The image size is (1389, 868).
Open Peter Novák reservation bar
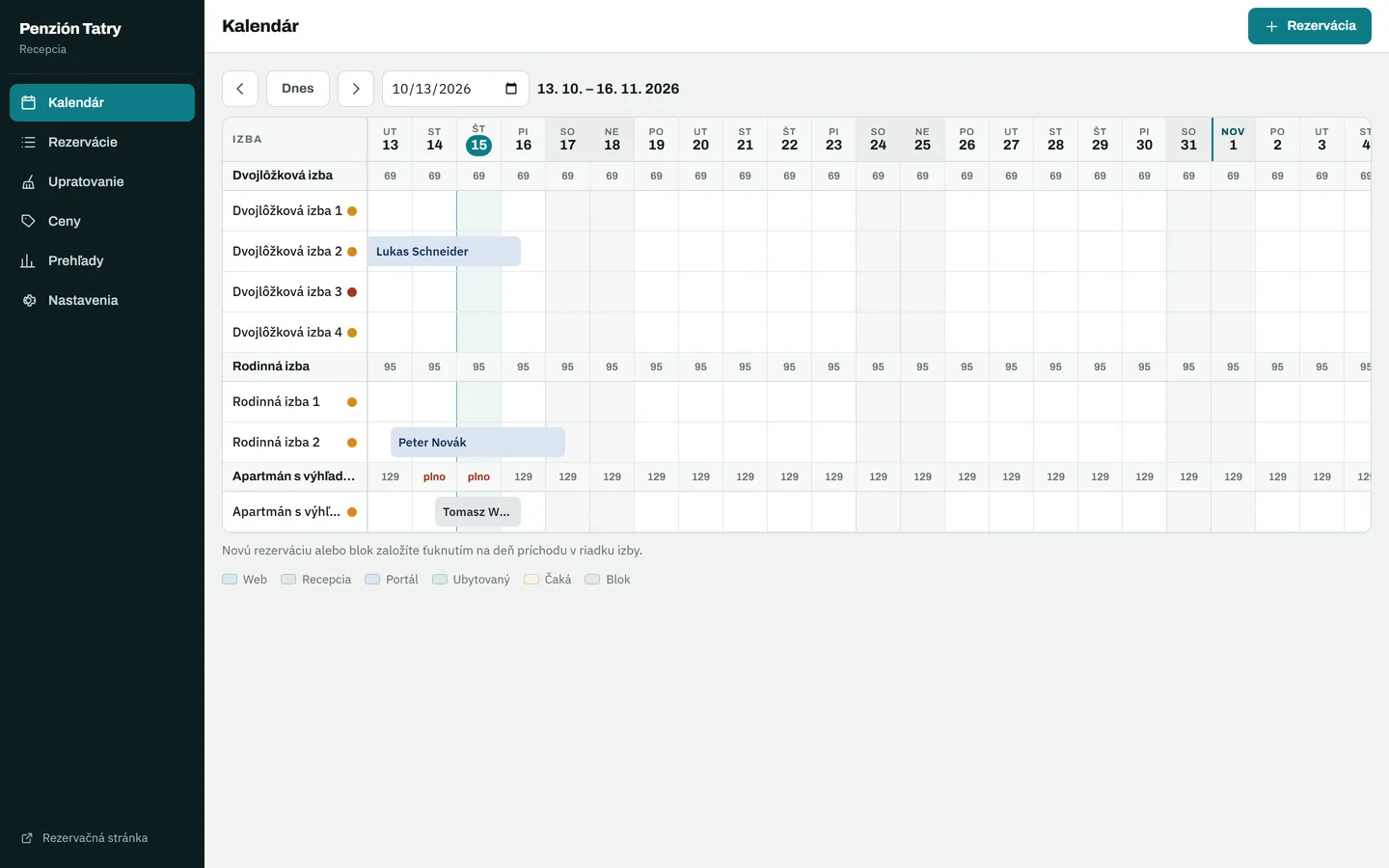[477, 443]
